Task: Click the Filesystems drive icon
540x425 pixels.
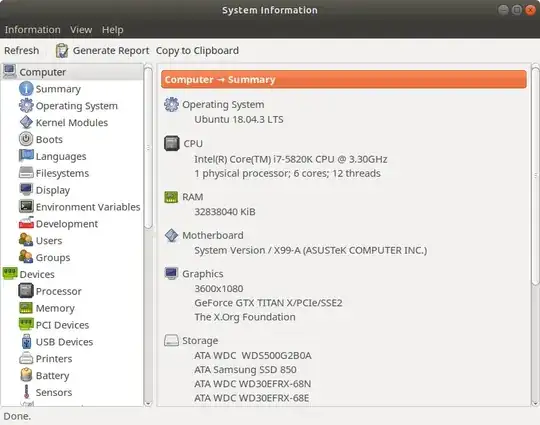Action: pos(26,173)
